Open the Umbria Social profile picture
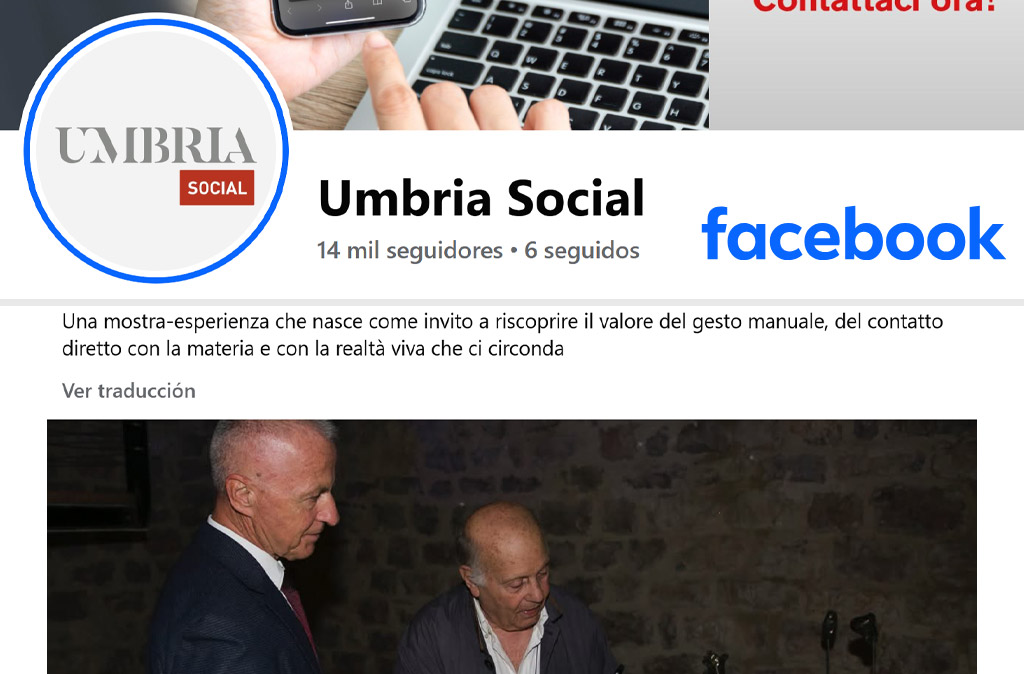1024x674 pixels. (x=156, y=151)
